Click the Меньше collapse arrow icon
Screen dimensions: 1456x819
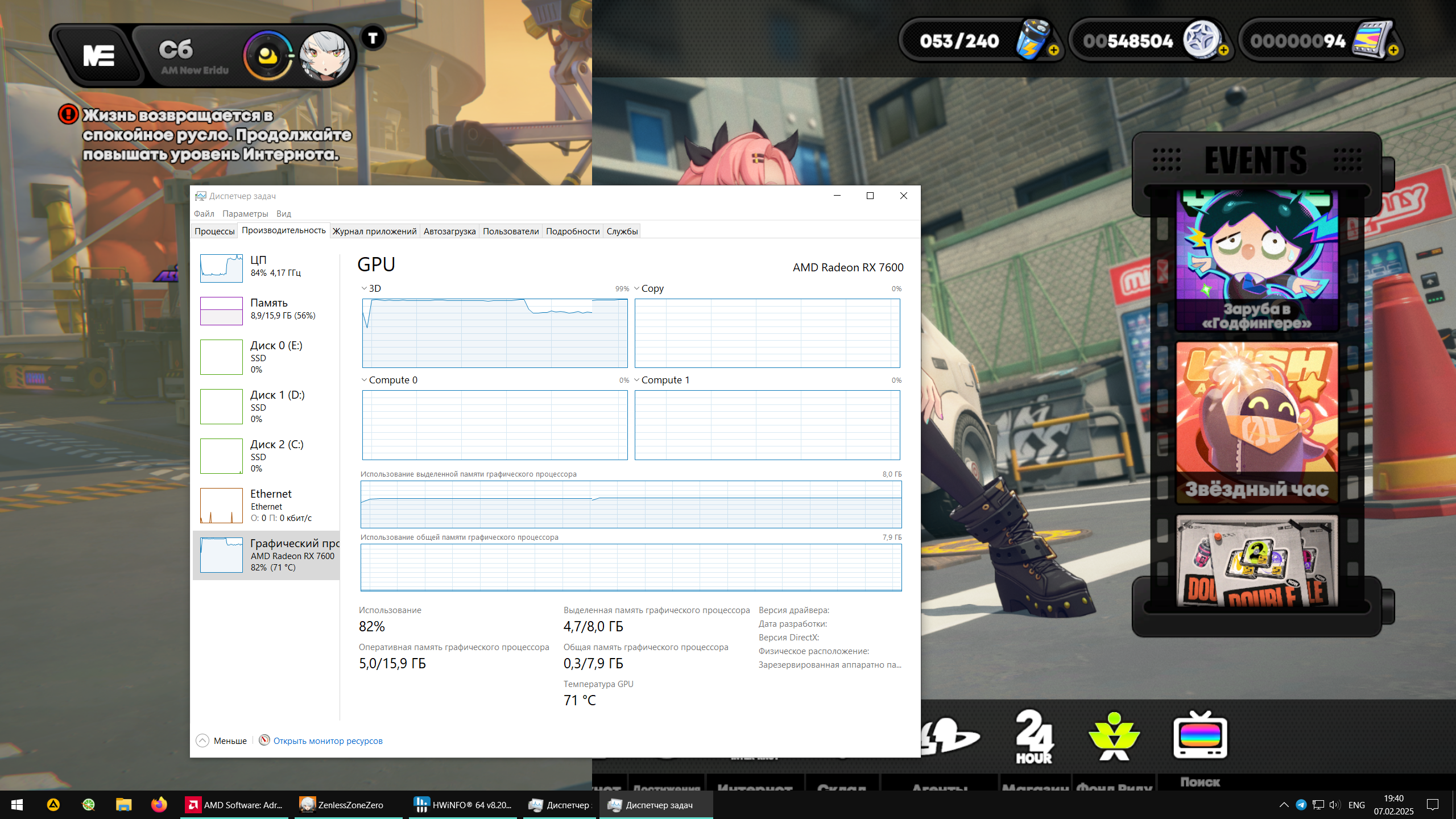coord(202,741)
